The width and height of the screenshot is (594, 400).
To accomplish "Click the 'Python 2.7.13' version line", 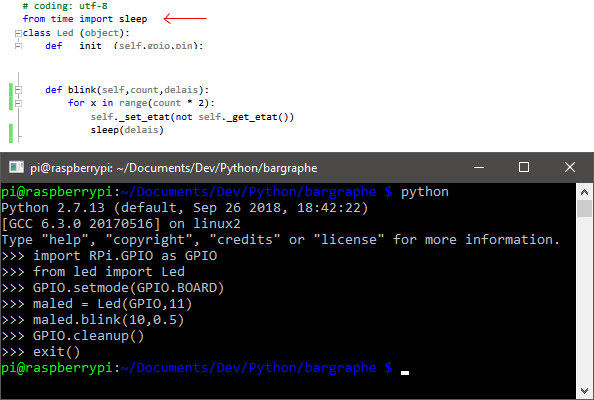I will [x=184, y=208].
